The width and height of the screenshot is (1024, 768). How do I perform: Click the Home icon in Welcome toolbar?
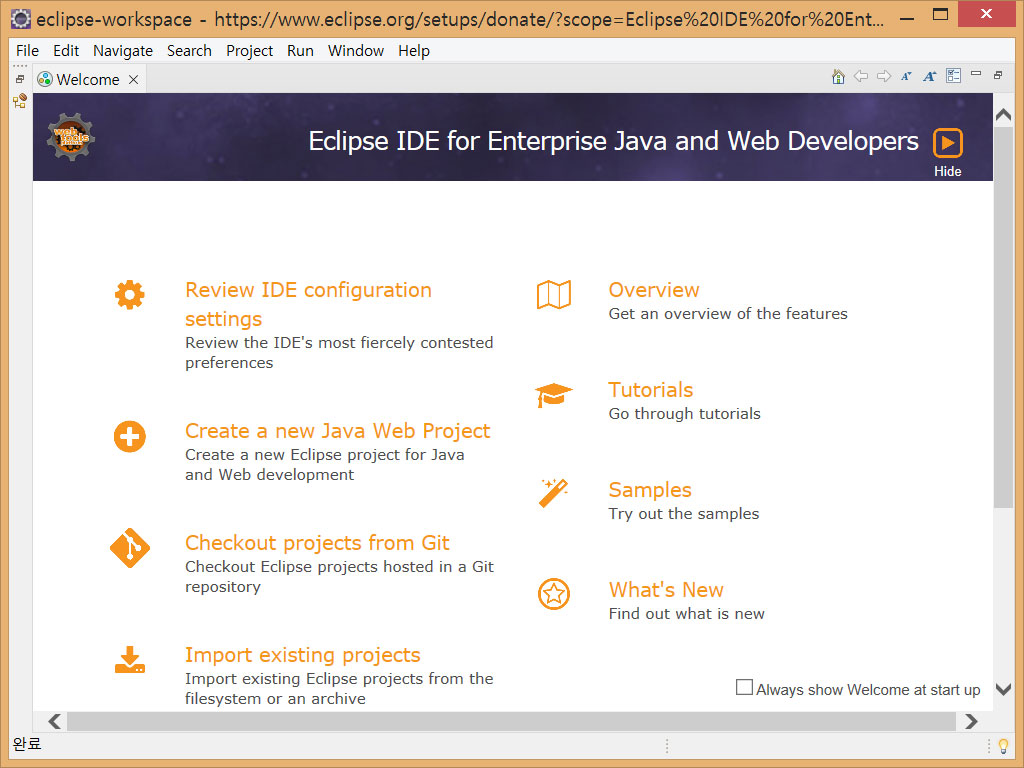pos(838,76)
